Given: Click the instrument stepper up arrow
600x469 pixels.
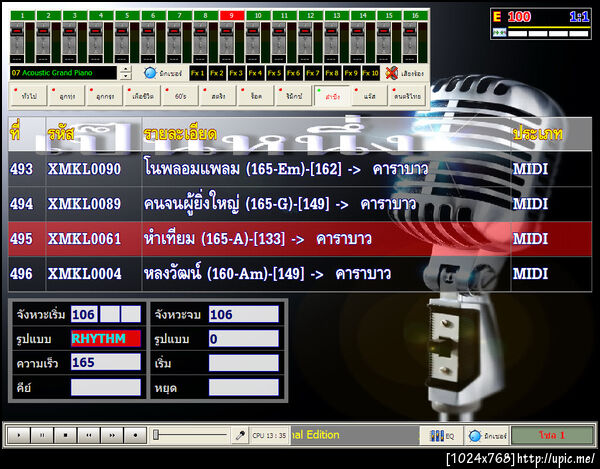Looking at the screenshot, I should click(x=126, y=69).
